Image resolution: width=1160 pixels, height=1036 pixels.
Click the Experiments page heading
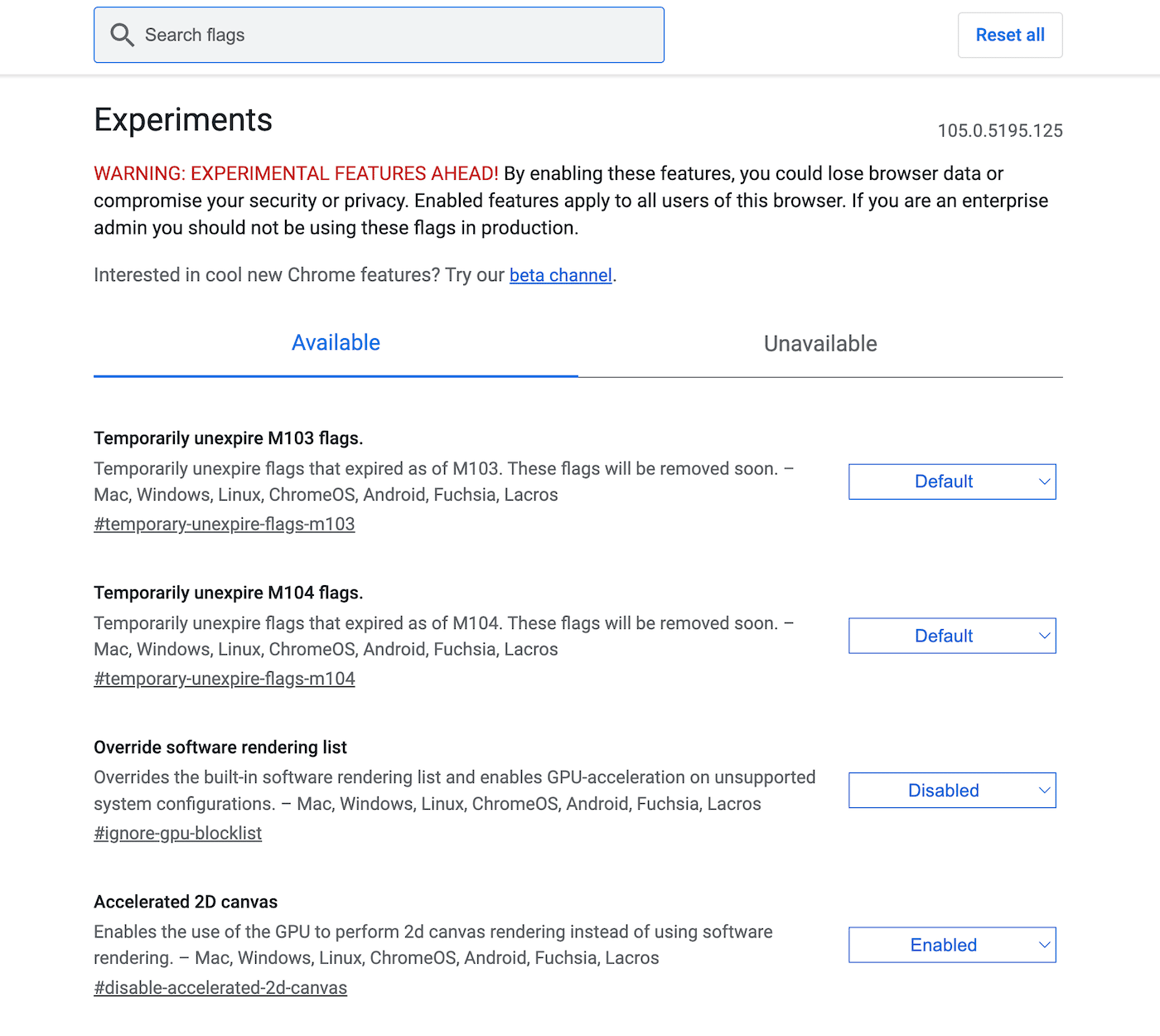click(183, 120)
